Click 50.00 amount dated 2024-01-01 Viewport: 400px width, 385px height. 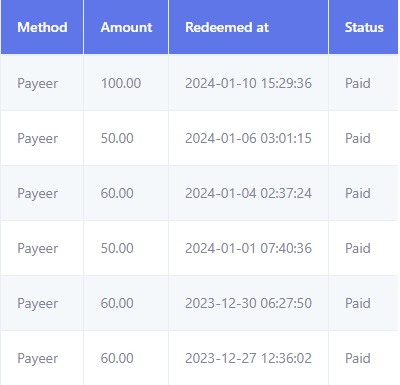[x=117, y=248]
